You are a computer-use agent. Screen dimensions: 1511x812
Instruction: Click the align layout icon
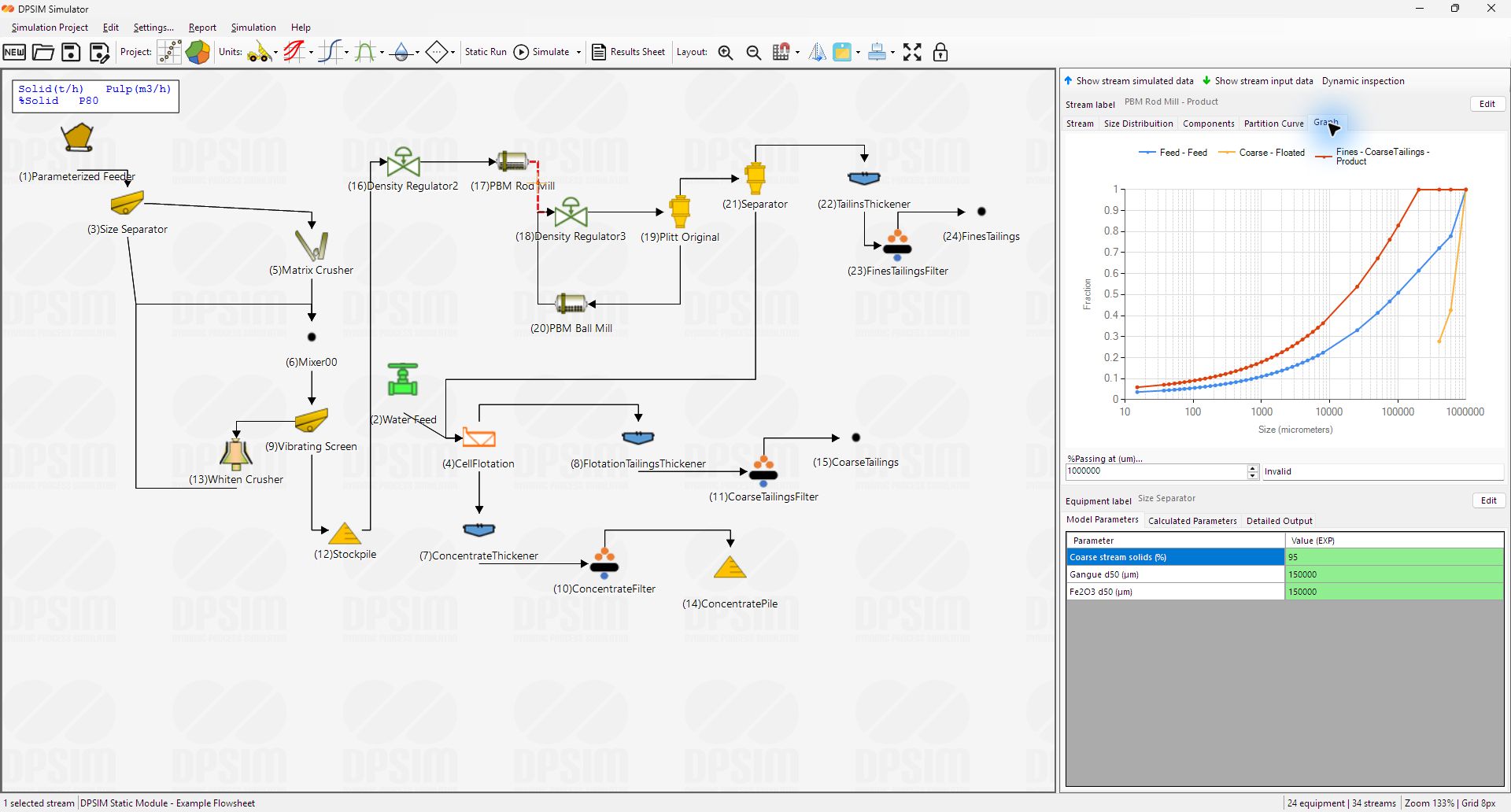877,52
